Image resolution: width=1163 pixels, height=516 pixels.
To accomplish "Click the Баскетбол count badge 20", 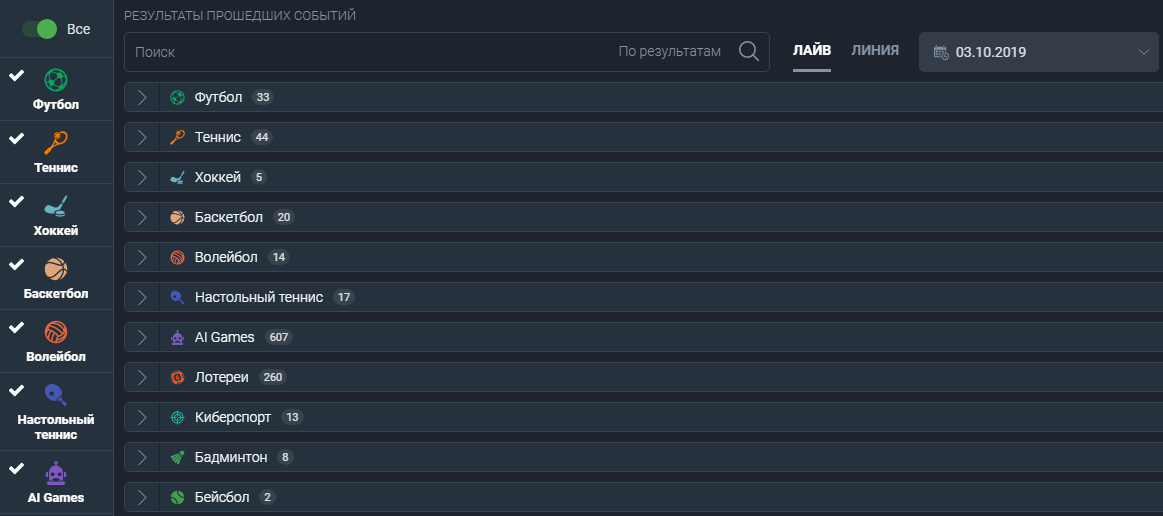I will 283,217.
